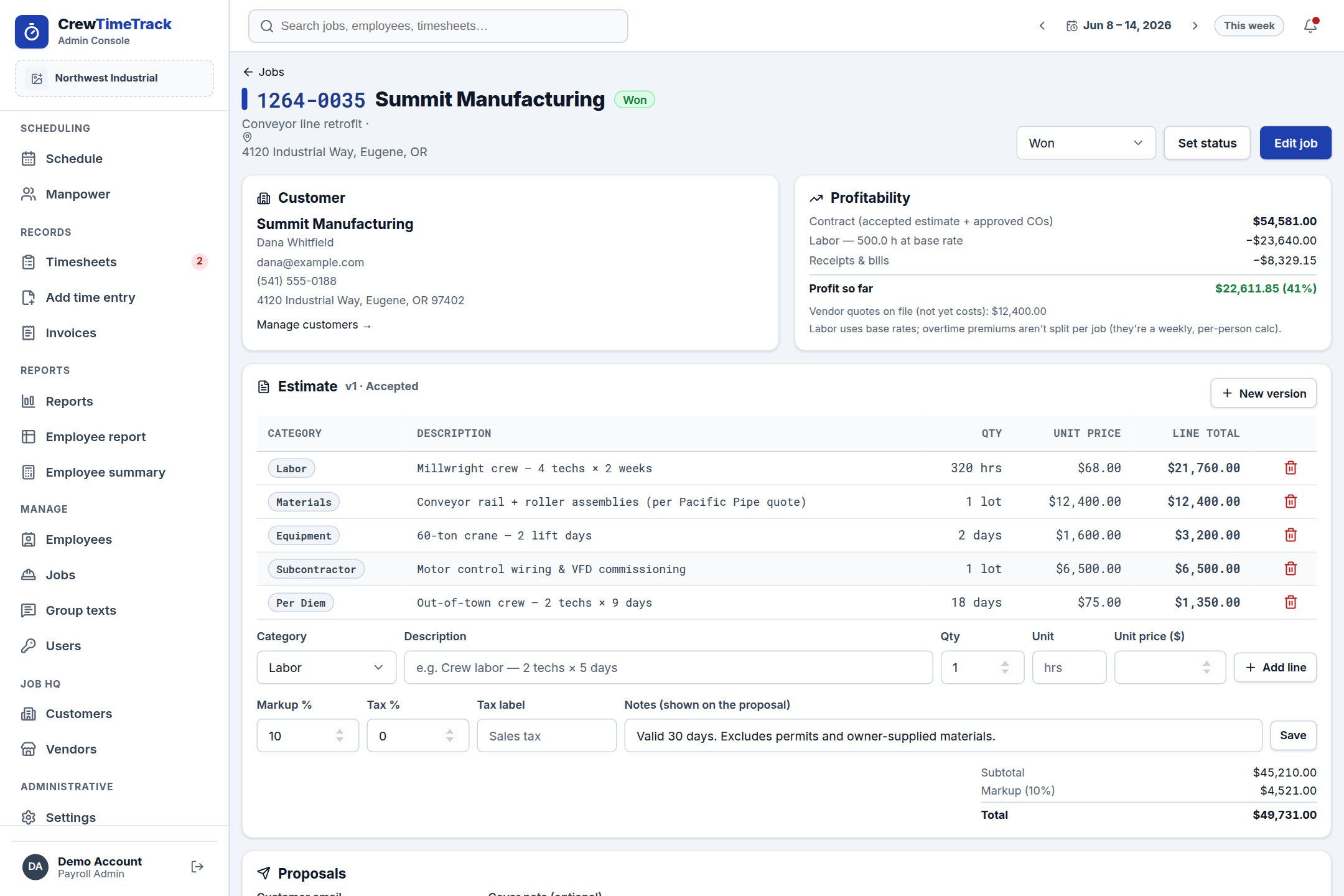Click the search magnifier icon

(x=267, y=26)
